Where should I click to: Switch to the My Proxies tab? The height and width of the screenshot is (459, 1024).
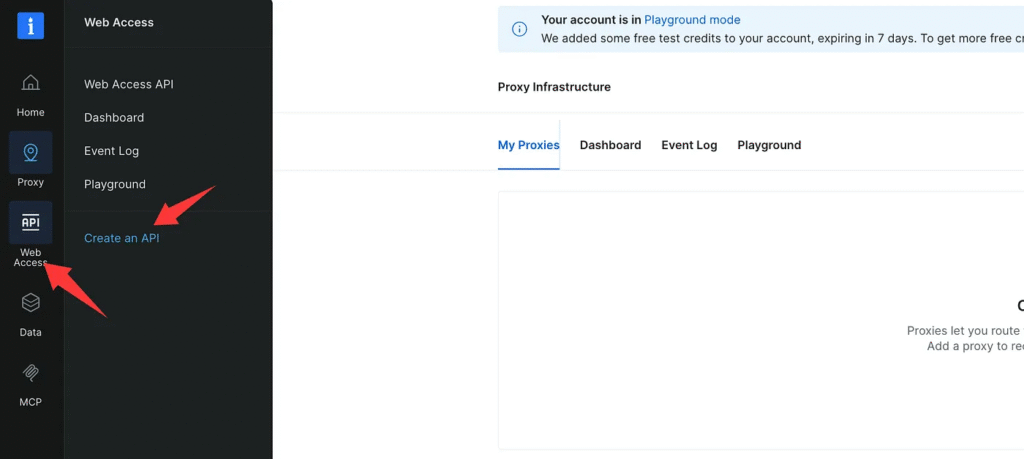[x=528, y=145]
